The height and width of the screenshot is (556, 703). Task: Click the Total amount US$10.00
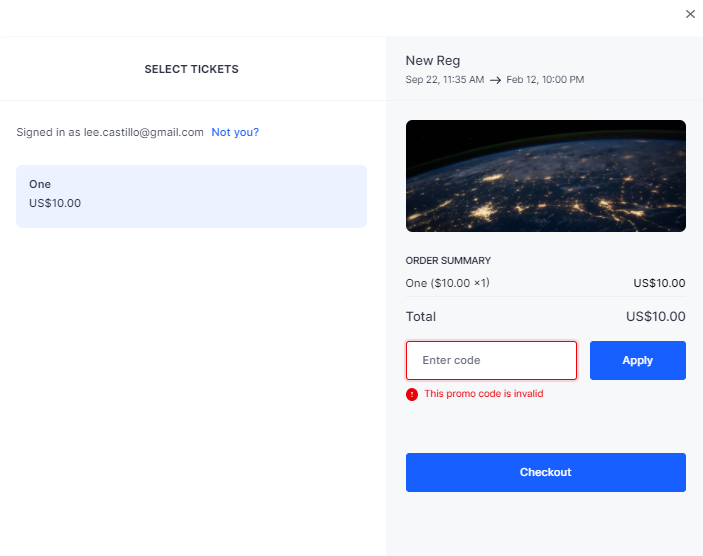pos(655,317)
